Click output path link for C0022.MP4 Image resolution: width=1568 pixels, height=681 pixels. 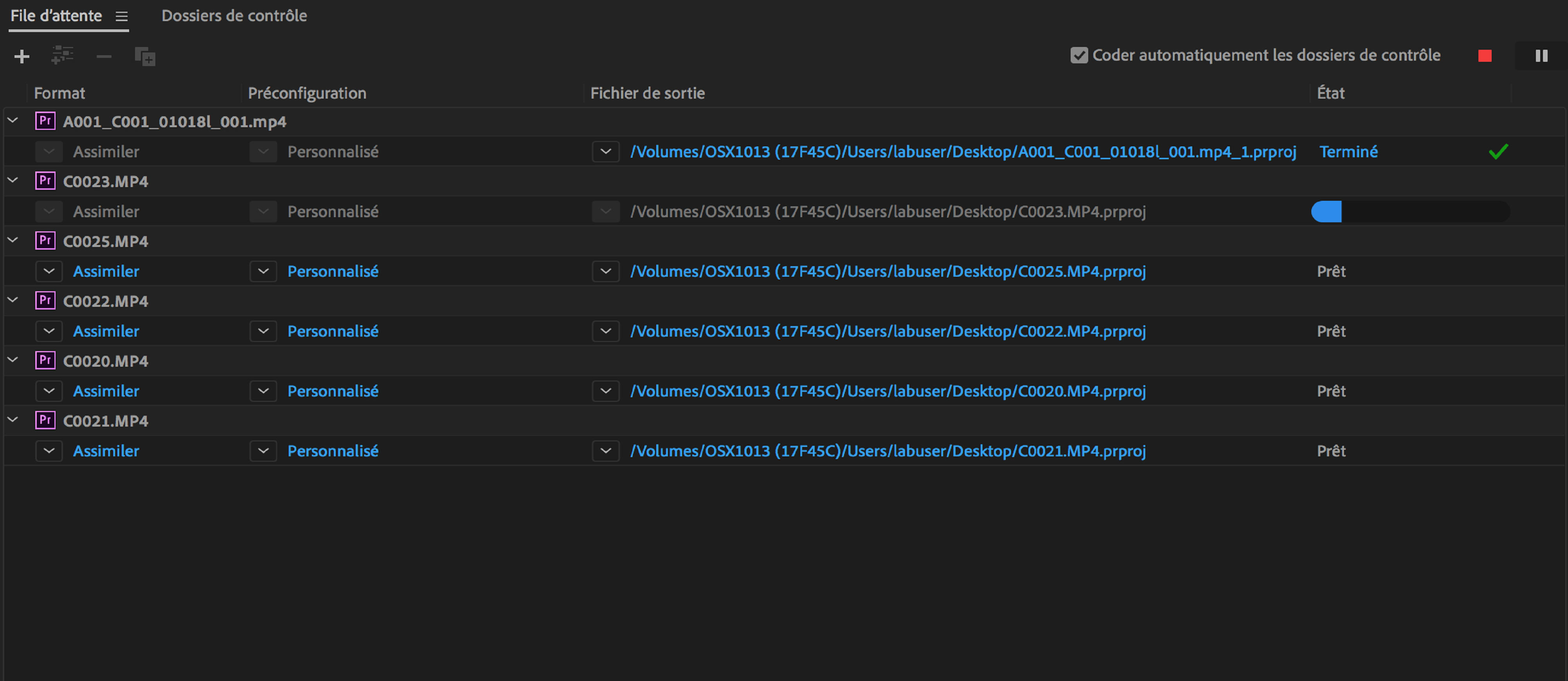click(x=888, y=331)
